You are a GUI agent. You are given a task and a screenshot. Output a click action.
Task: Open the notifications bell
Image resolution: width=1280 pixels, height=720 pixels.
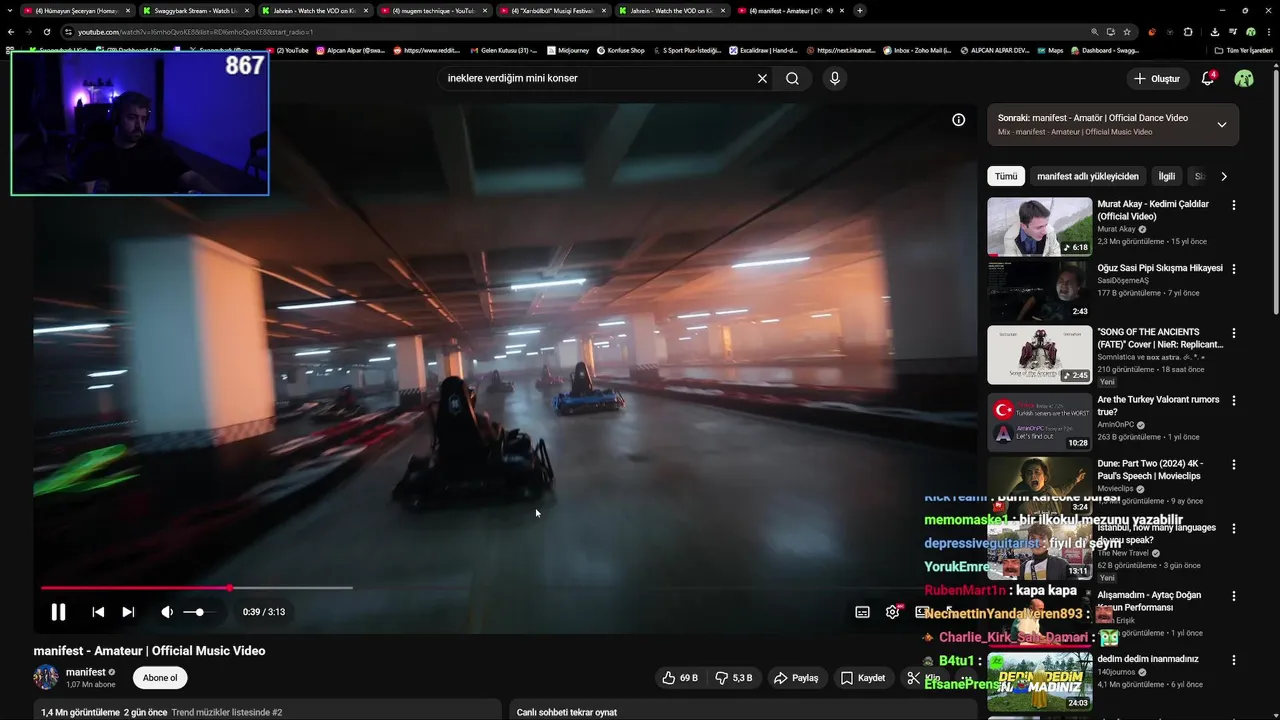pos(1208,78)
